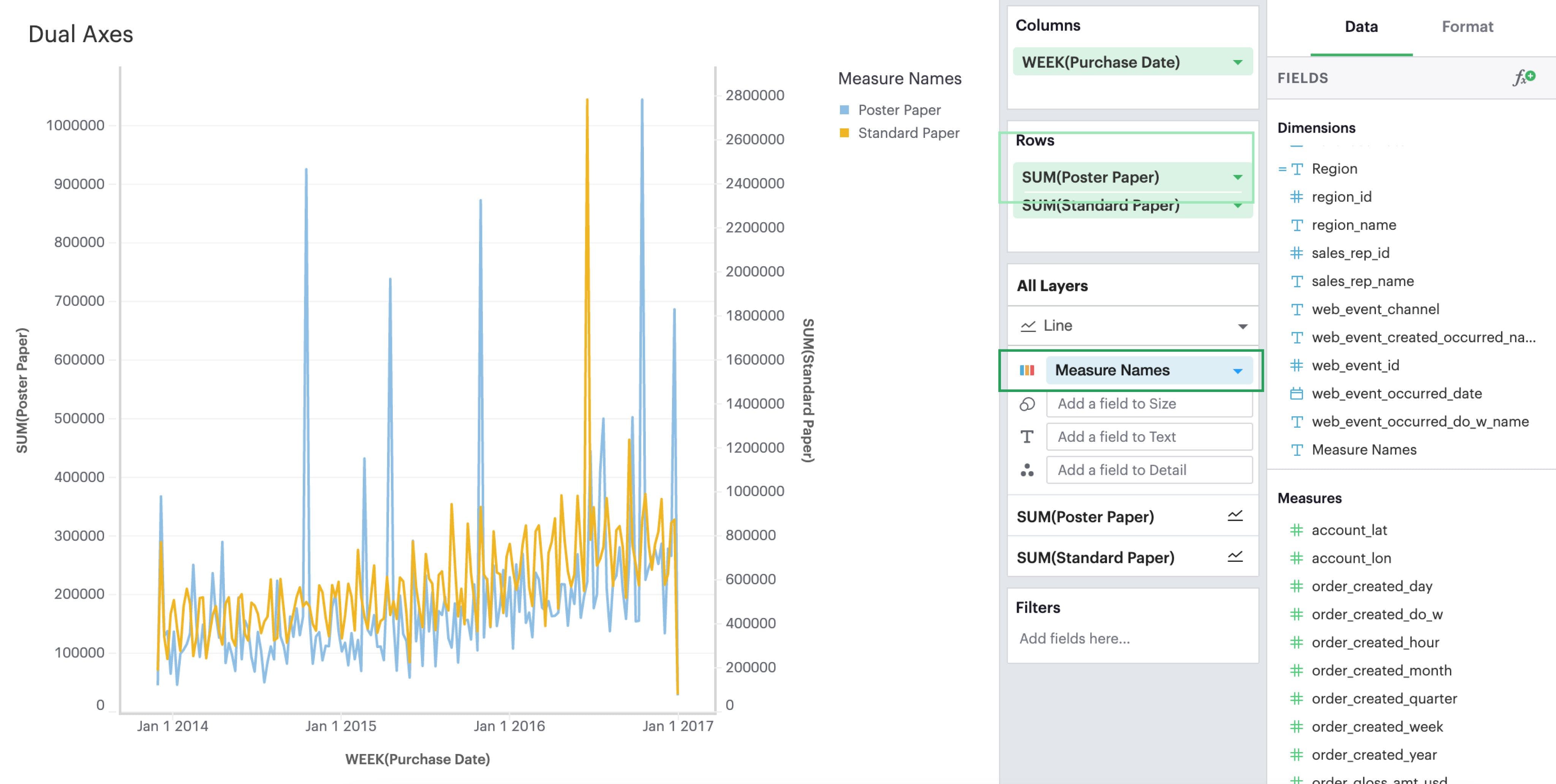Open the Measure Names color pill dropdown
Viewport: 1556px width, 784px height.
pos(1237,371)
